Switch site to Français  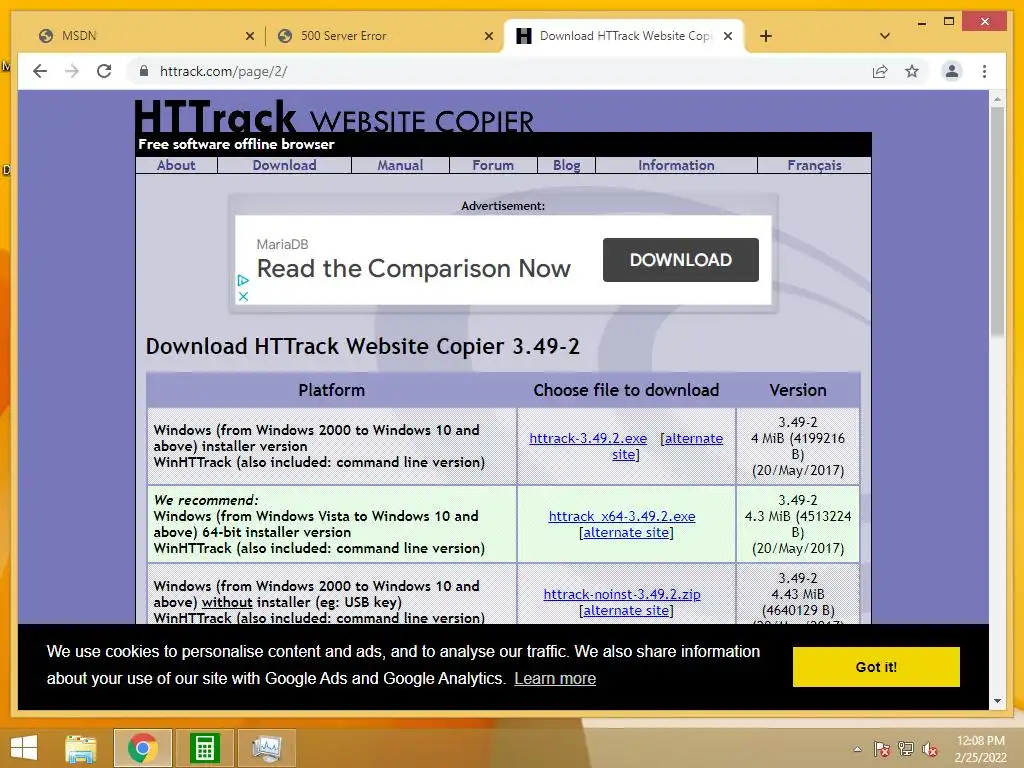tap(814, 165)
